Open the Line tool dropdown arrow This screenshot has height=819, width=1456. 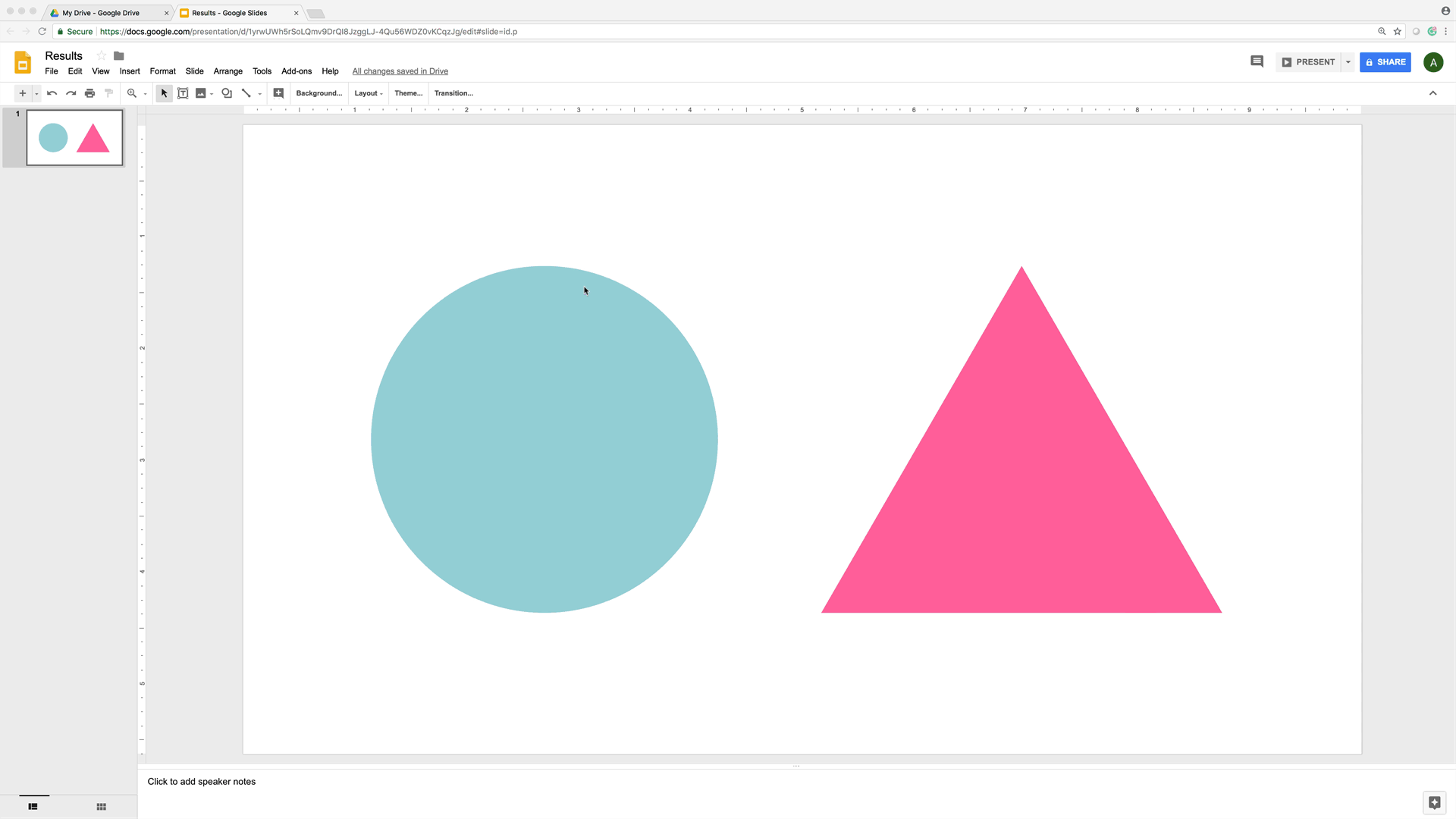coord(259,93)
